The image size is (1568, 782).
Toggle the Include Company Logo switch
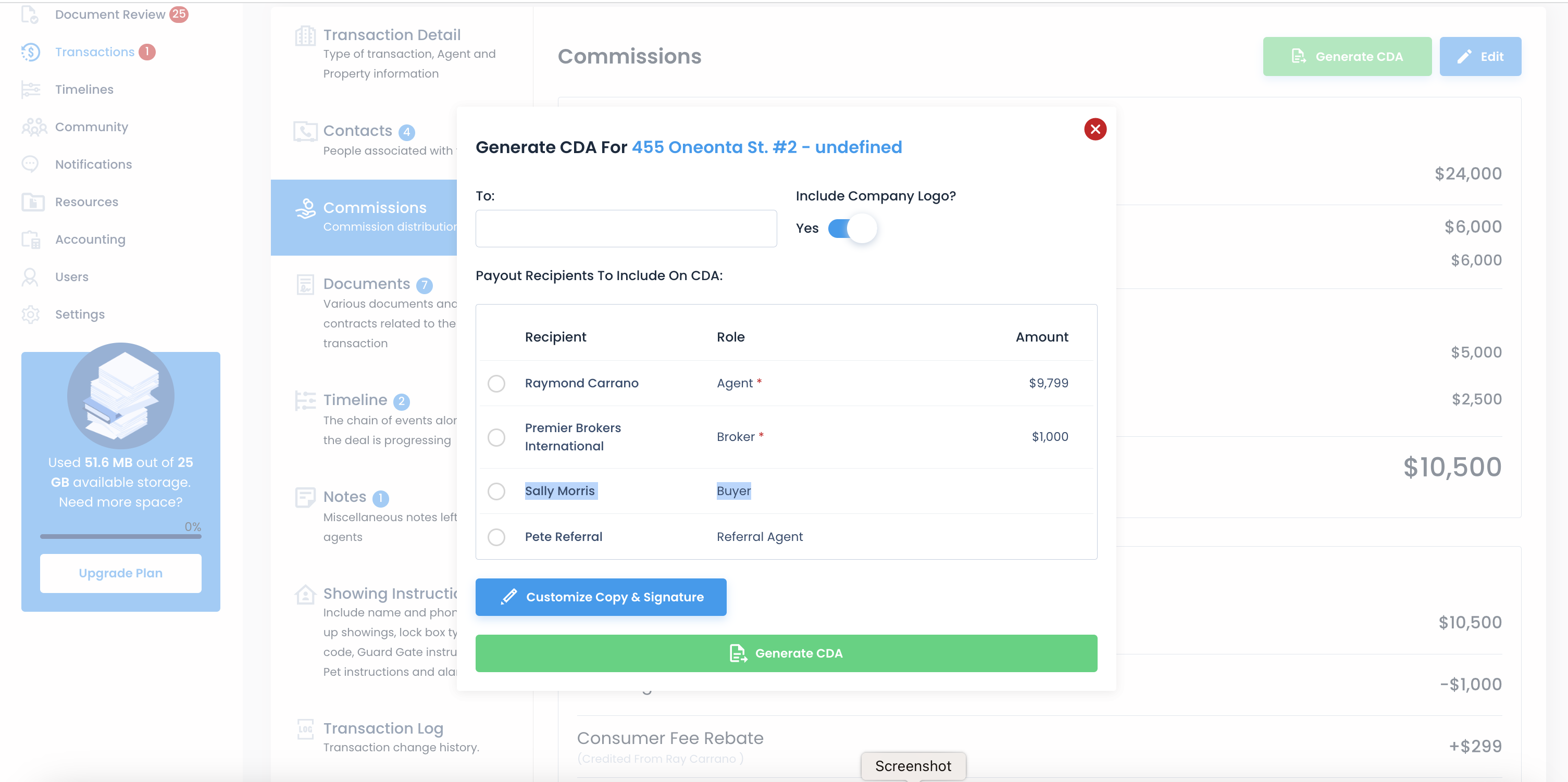pyautogui.click(x=852, y=229)
